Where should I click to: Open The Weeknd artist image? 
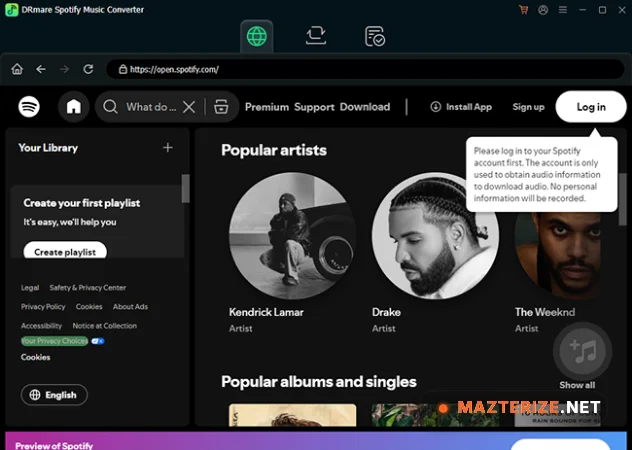558,256
